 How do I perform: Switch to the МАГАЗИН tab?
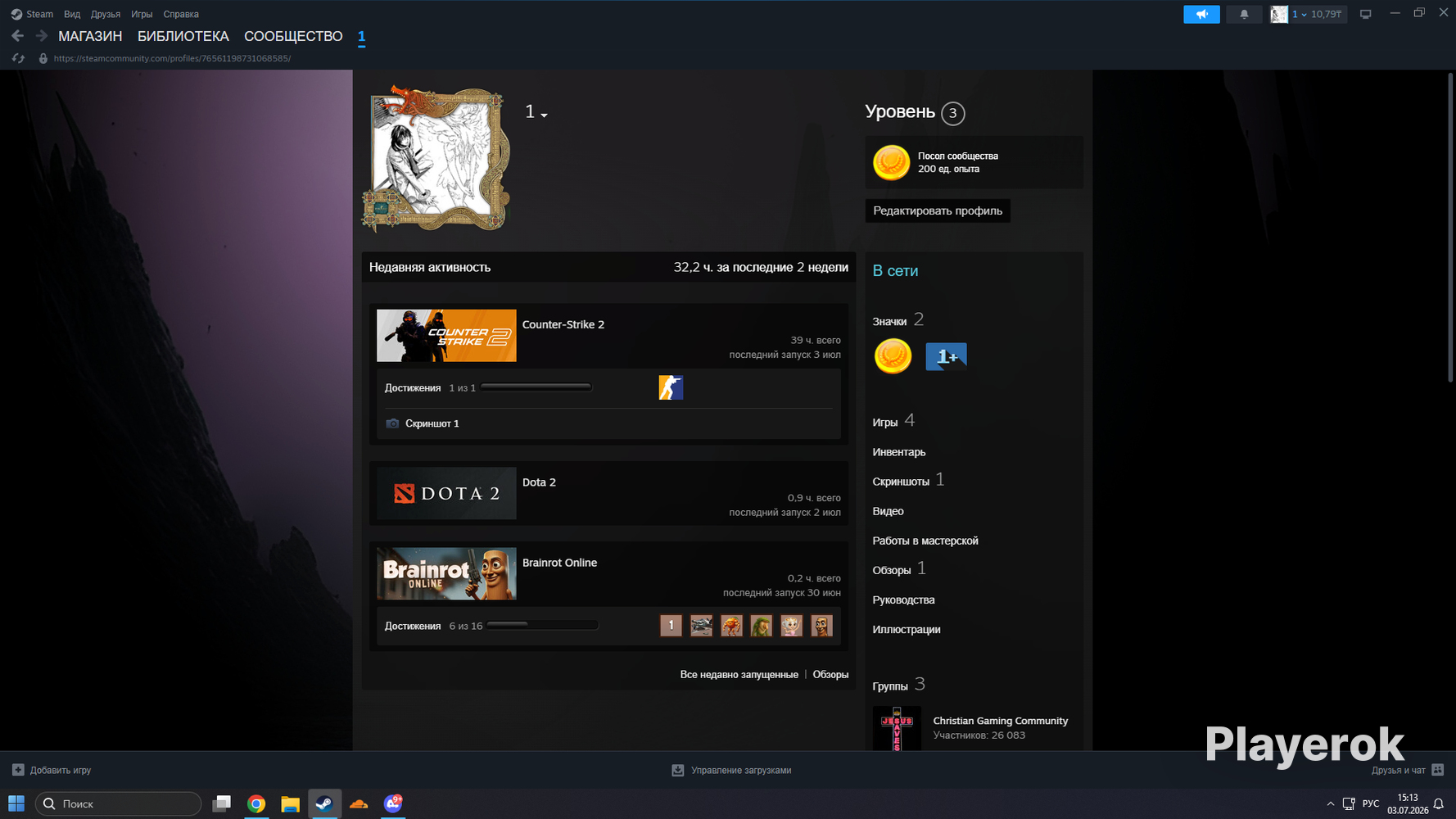(90, 36)
